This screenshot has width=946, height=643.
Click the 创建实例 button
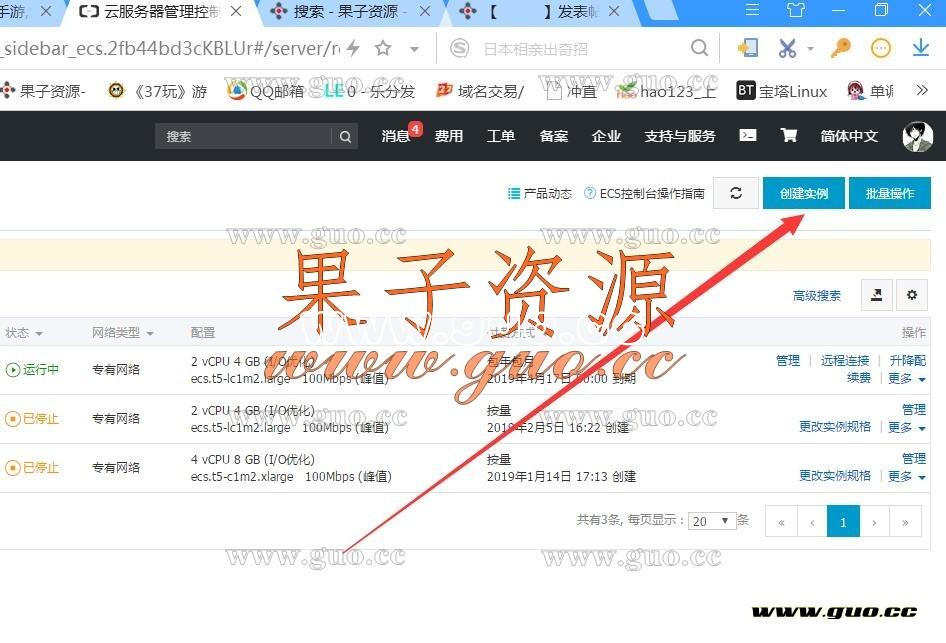coord(803,193)
